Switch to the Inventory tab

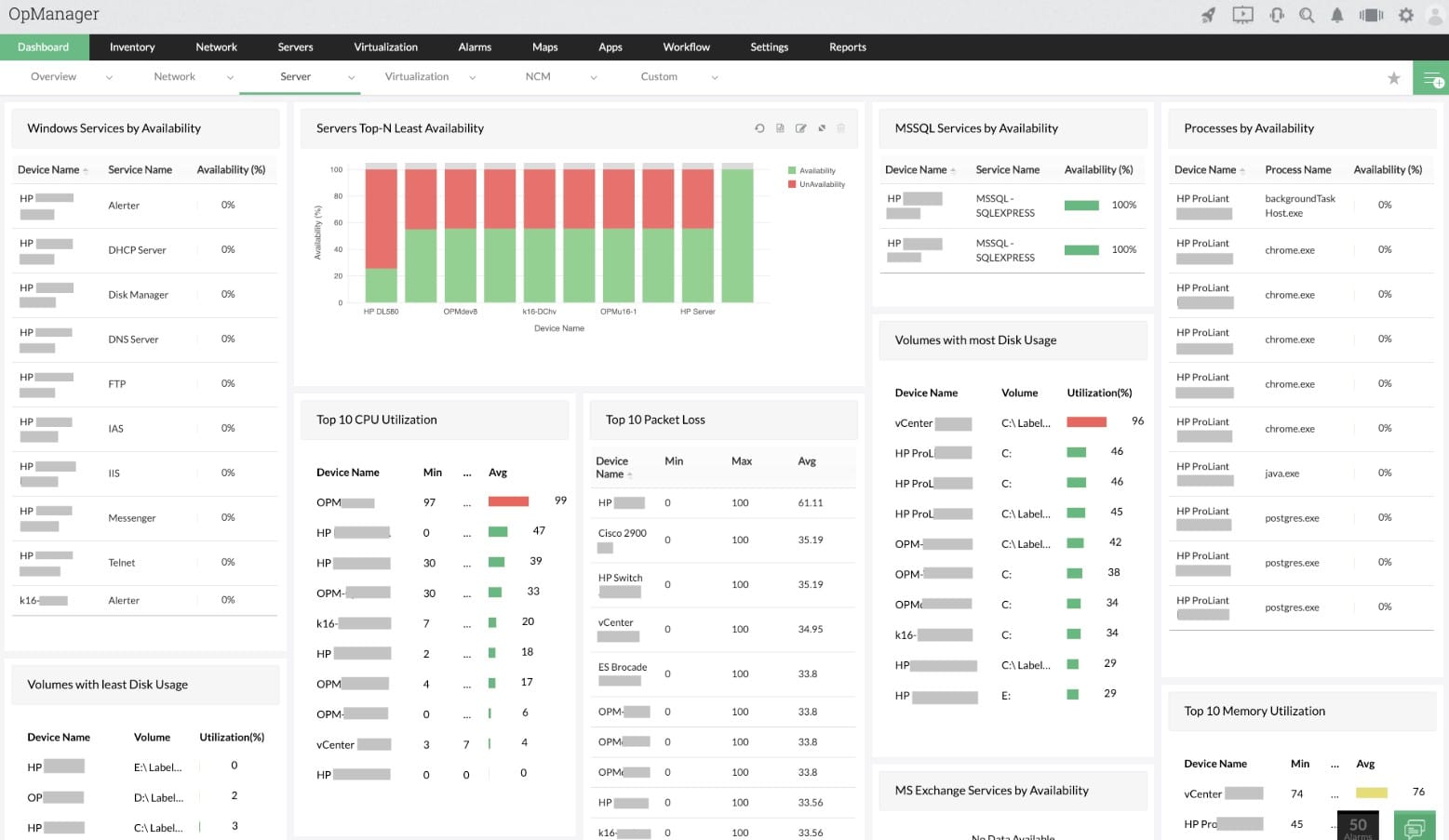click(131, 47)
